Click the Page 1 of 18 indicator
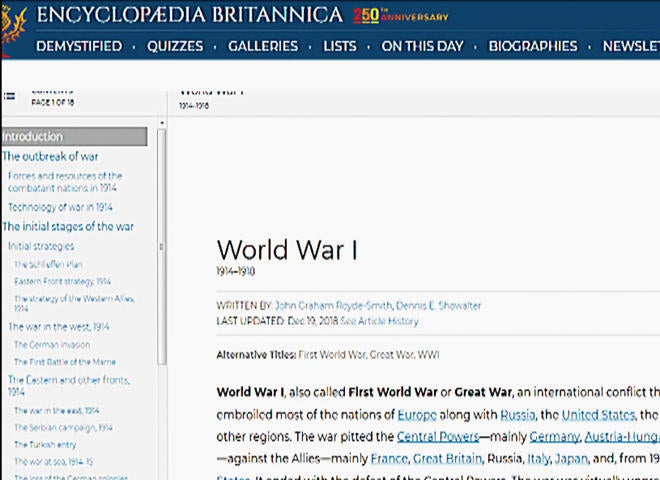 pyautogui.click(x=53, y=102)
